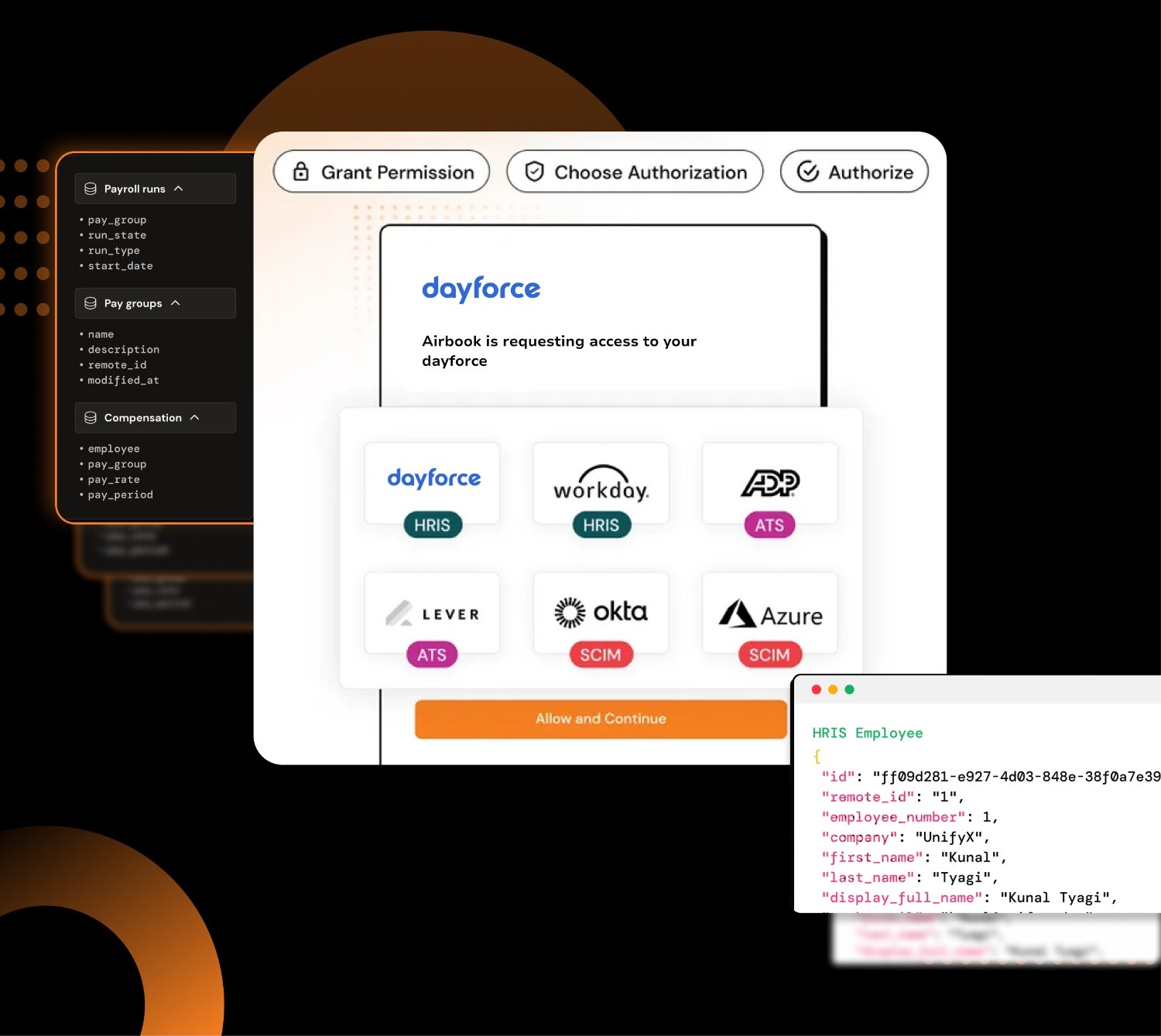
Task: Collapse the Pay groups section chevron
Action: [176, 303]
